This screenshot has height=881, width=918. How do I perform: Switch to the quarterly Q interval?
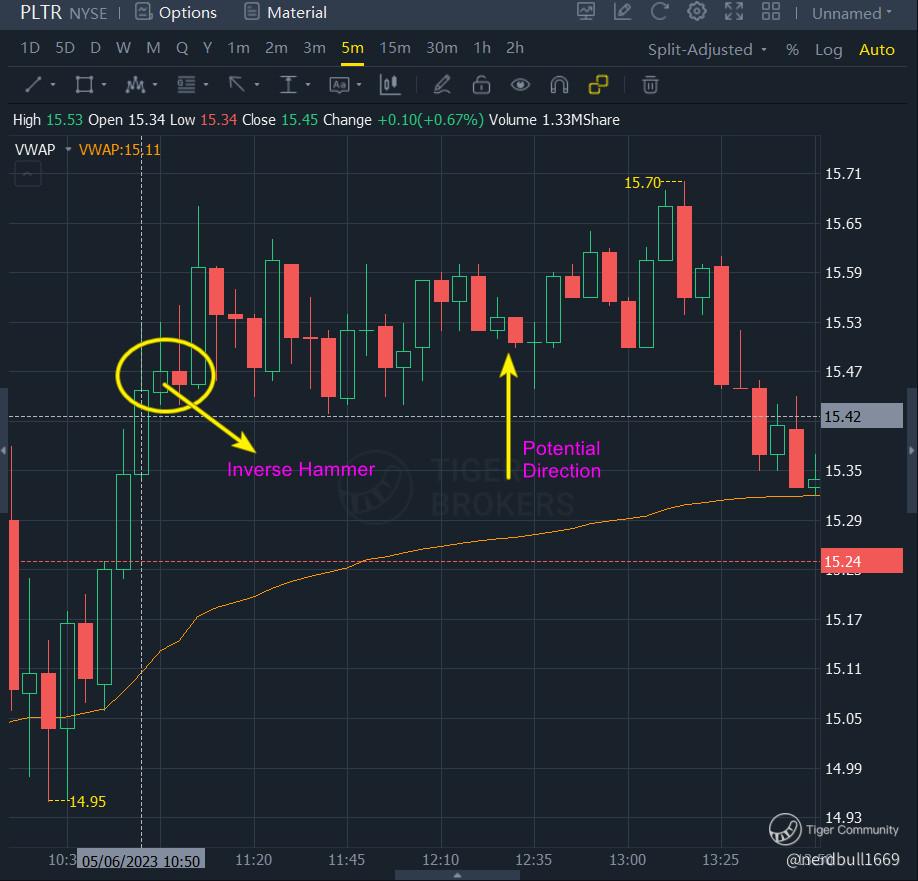click(x=182, y=48)
